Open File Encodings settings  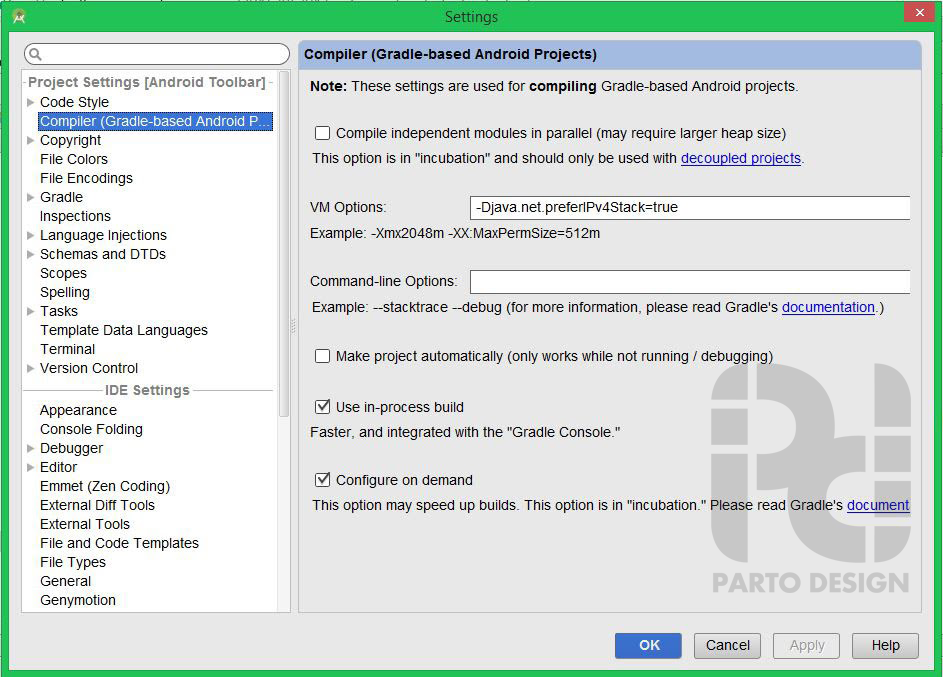point(87,178)
